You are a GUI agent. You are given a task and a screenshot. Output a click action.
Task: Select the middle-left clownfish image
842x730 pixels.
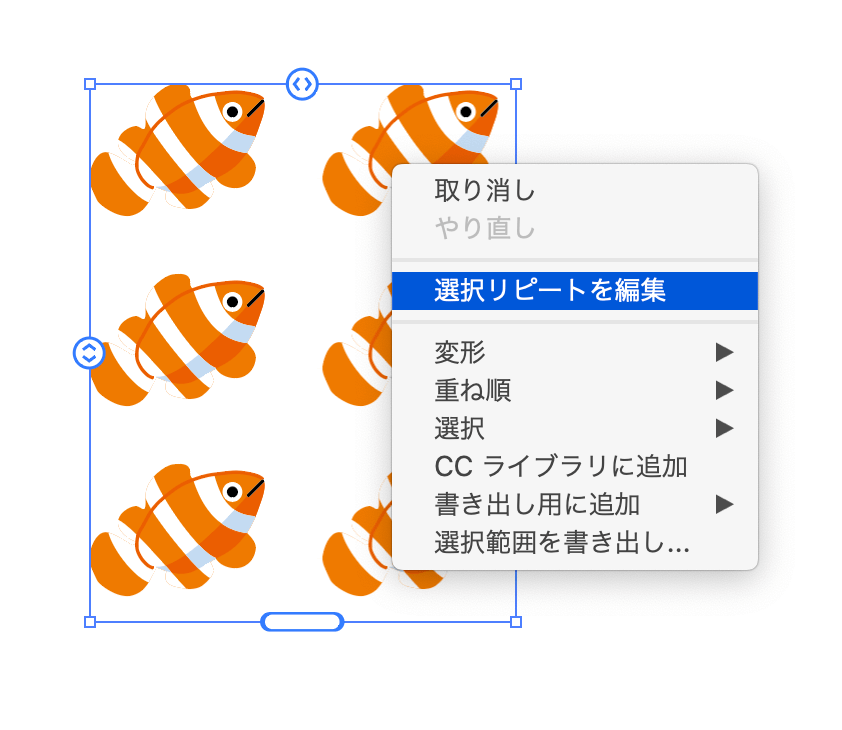click(178, 339)
